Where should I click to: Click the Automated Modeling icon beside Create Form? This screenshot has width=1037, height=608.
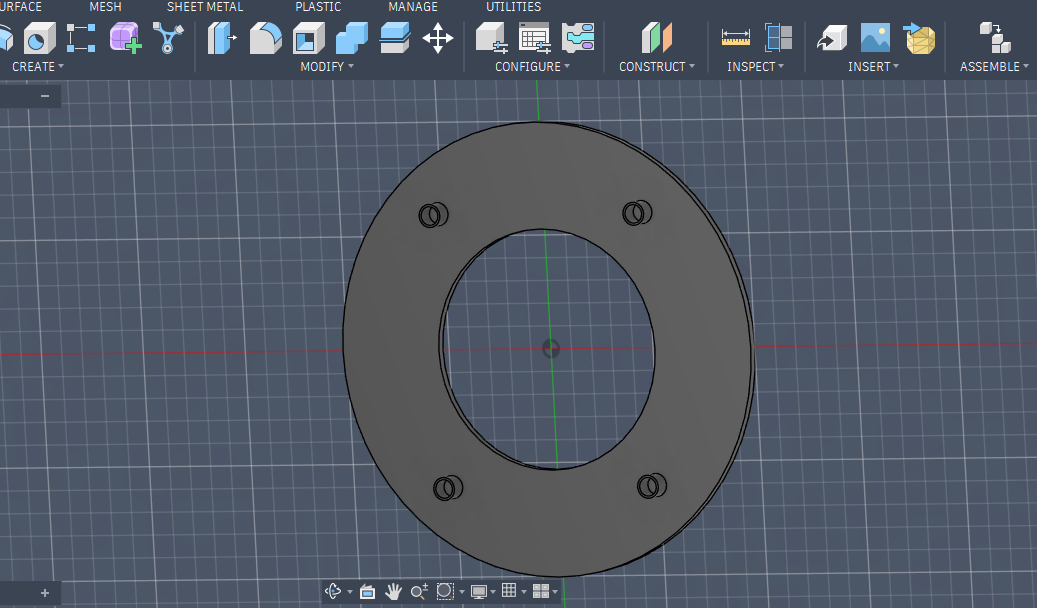point(168,38)
